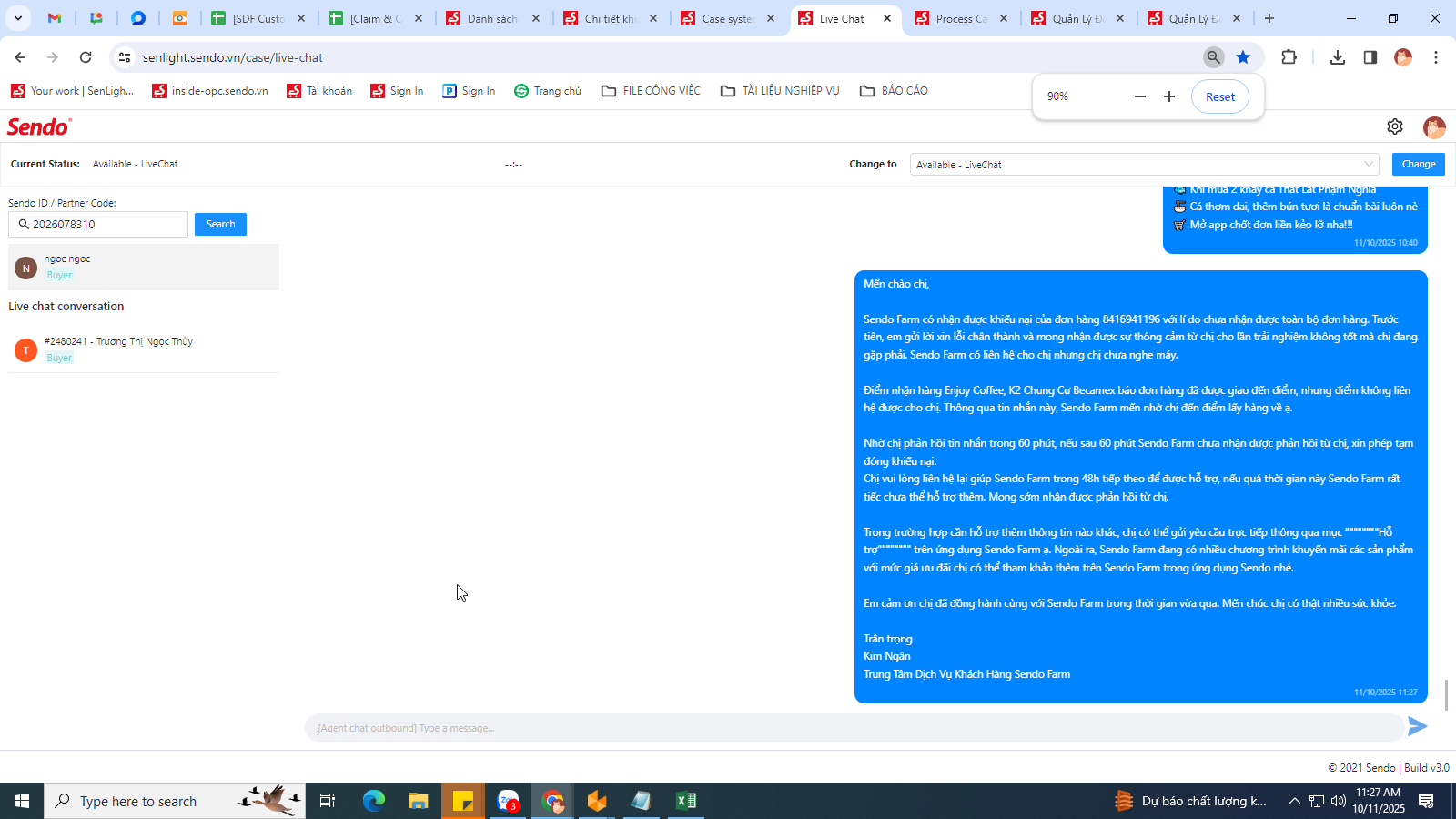Screen dimensions: 1456x819
Task: Launch Microsoft Edge from the taskbar
Action: [374, 801]
